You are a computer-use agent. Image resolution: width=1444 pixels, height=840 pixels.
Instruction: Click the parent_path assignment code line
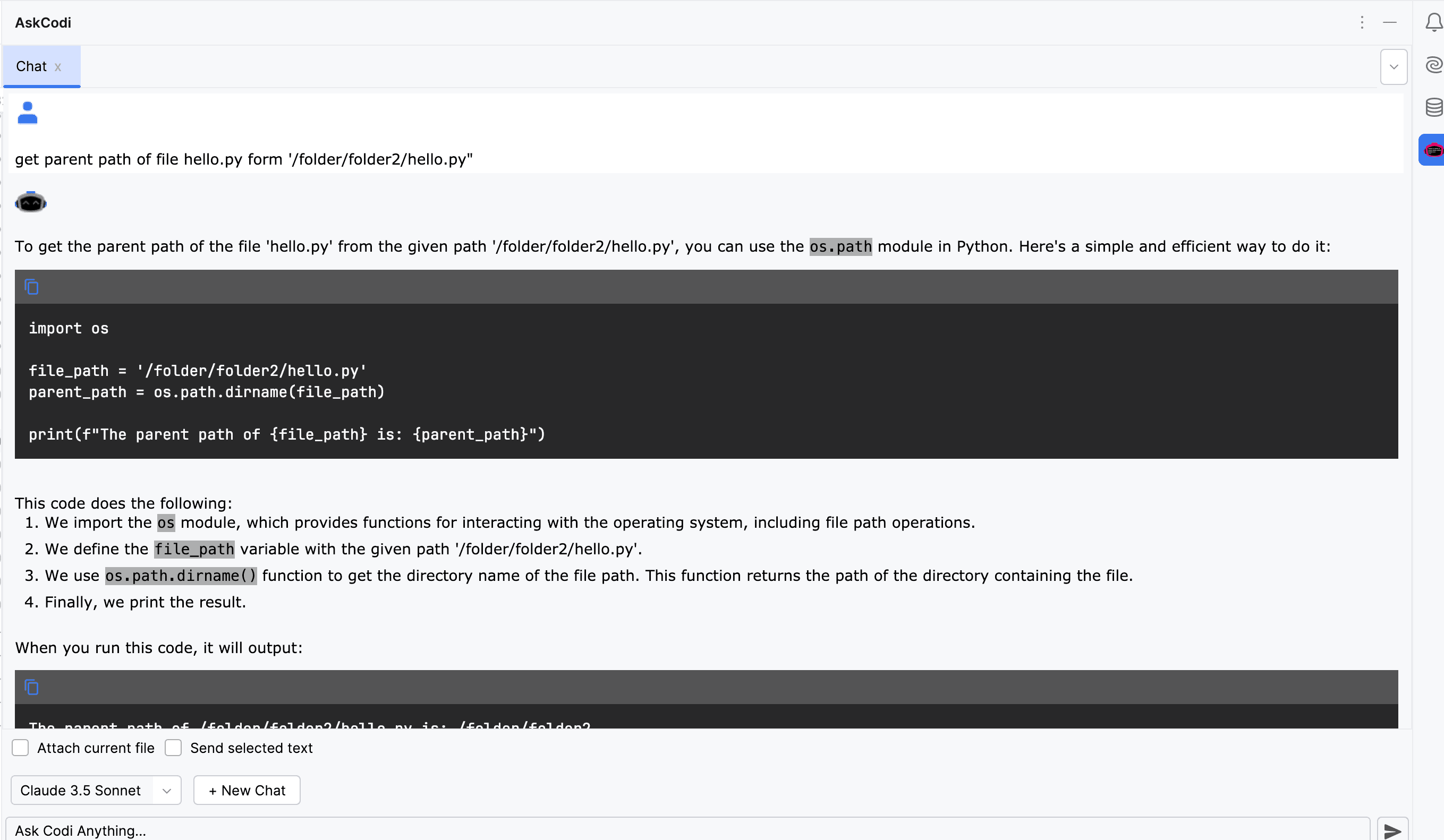click(x=207, y=392)
